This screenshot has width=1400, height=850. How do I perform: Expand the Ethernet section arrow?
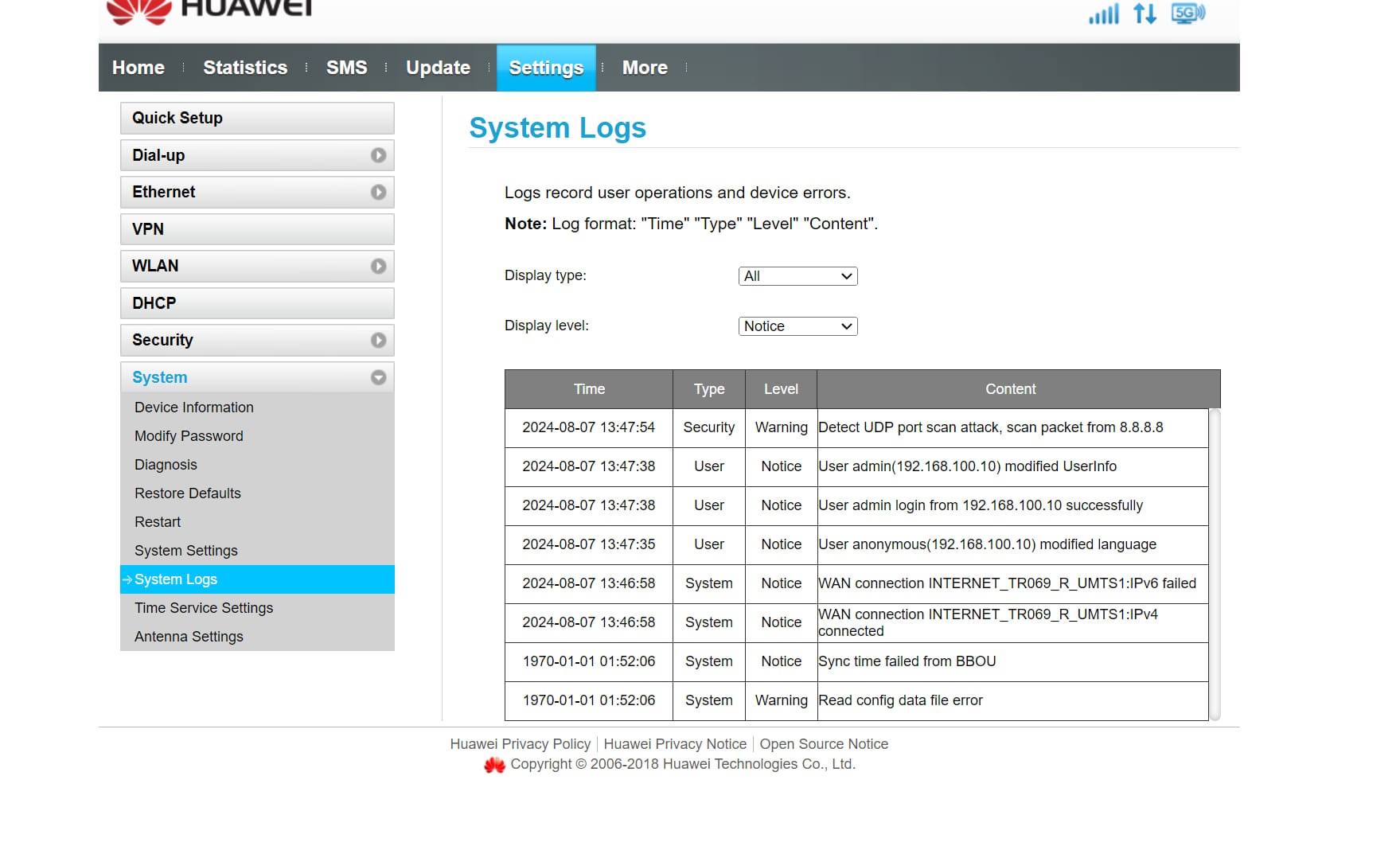coord(378,192)
